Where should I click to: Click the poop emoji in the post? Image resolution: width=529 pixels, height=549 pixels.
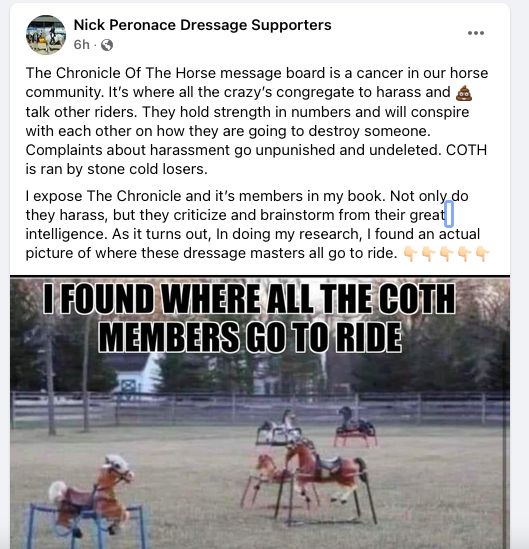(x=464, y=92)
